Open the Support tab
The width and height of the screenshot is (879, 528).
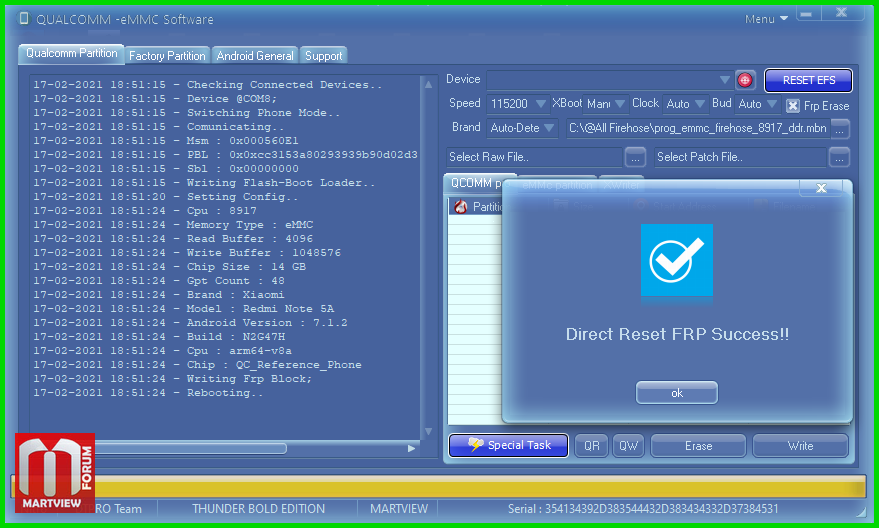coord(323,55)
